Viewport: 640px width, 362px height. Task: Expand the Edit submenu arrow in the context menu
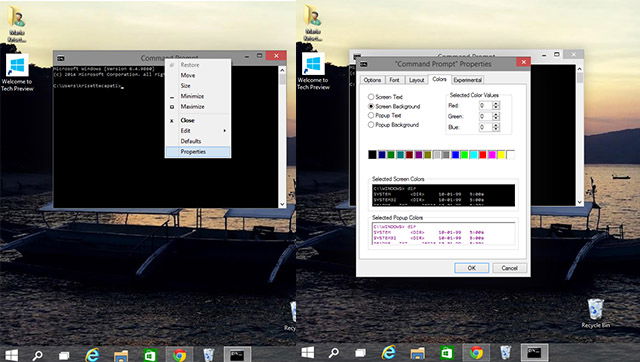point(224,131)
